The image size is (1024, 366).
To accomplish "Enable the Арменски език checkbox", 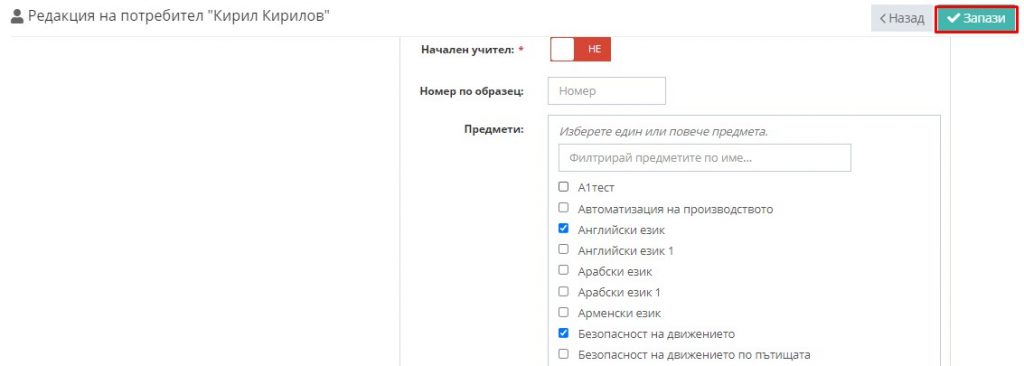I will pyautogui.click(x=564, y=312).
